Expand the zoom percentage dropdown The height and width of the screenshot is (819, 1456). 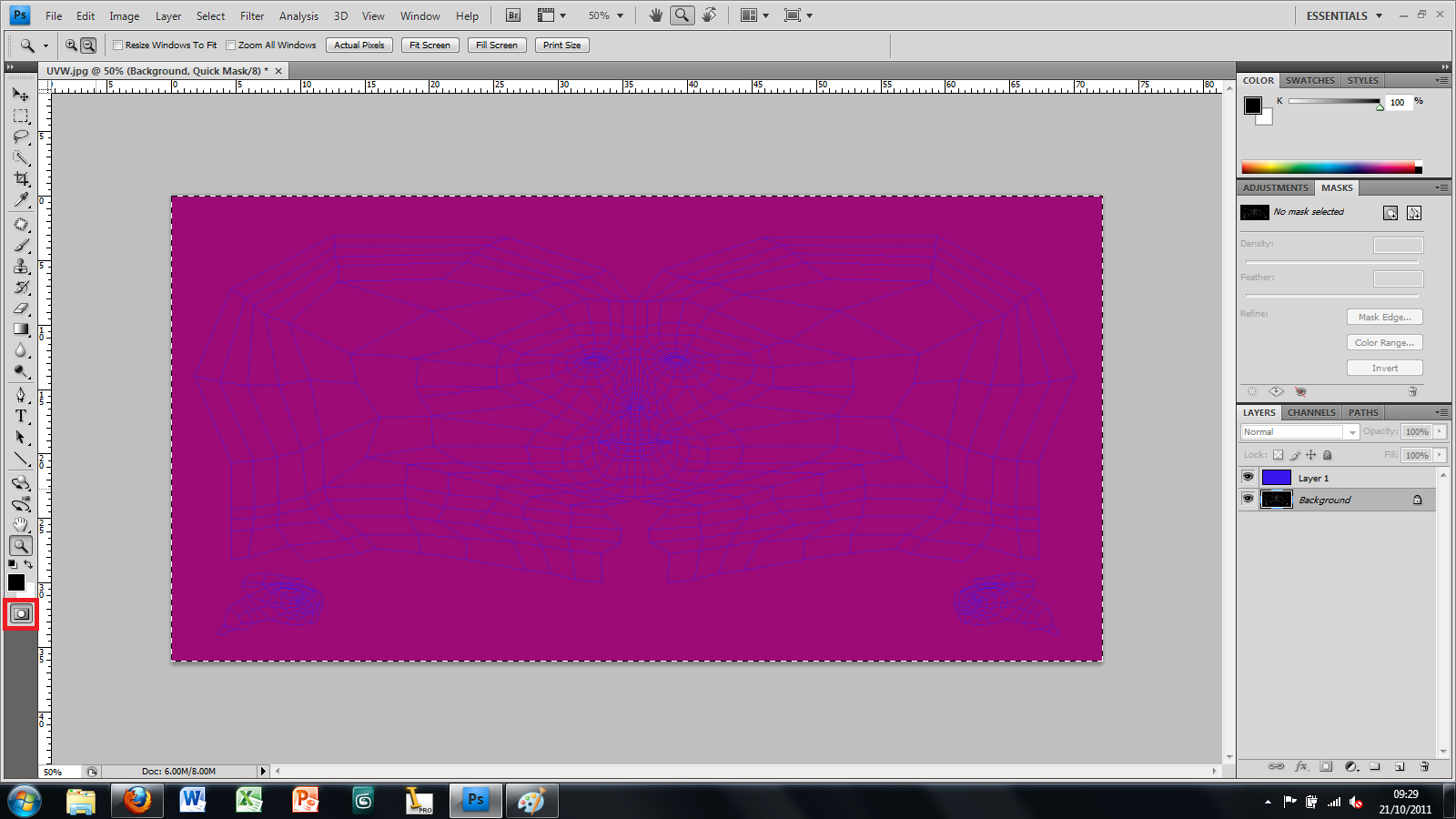coord(618,15)
